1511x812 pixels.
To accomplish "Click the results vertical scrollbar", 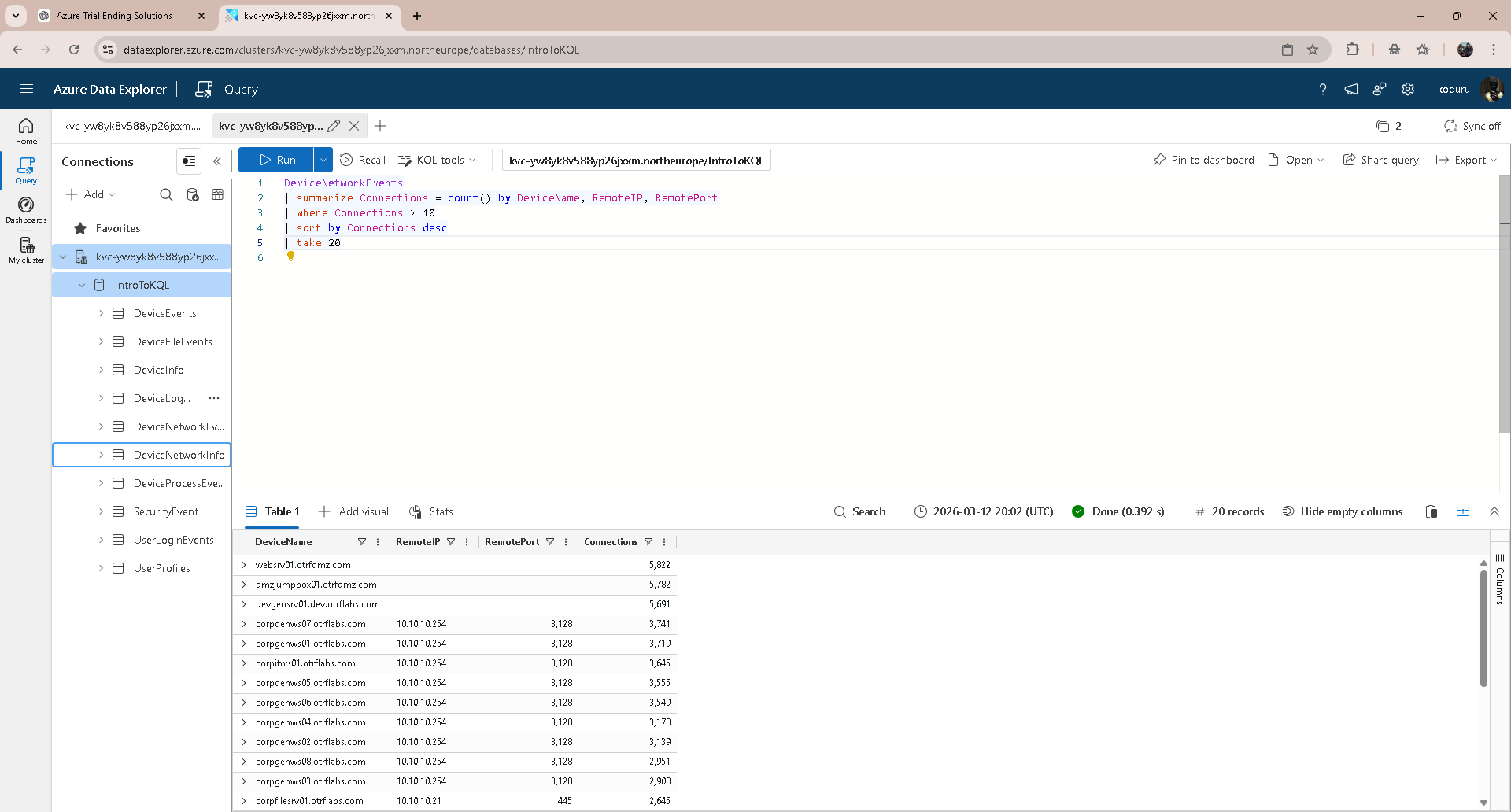I will click(x=1483, y=629).
